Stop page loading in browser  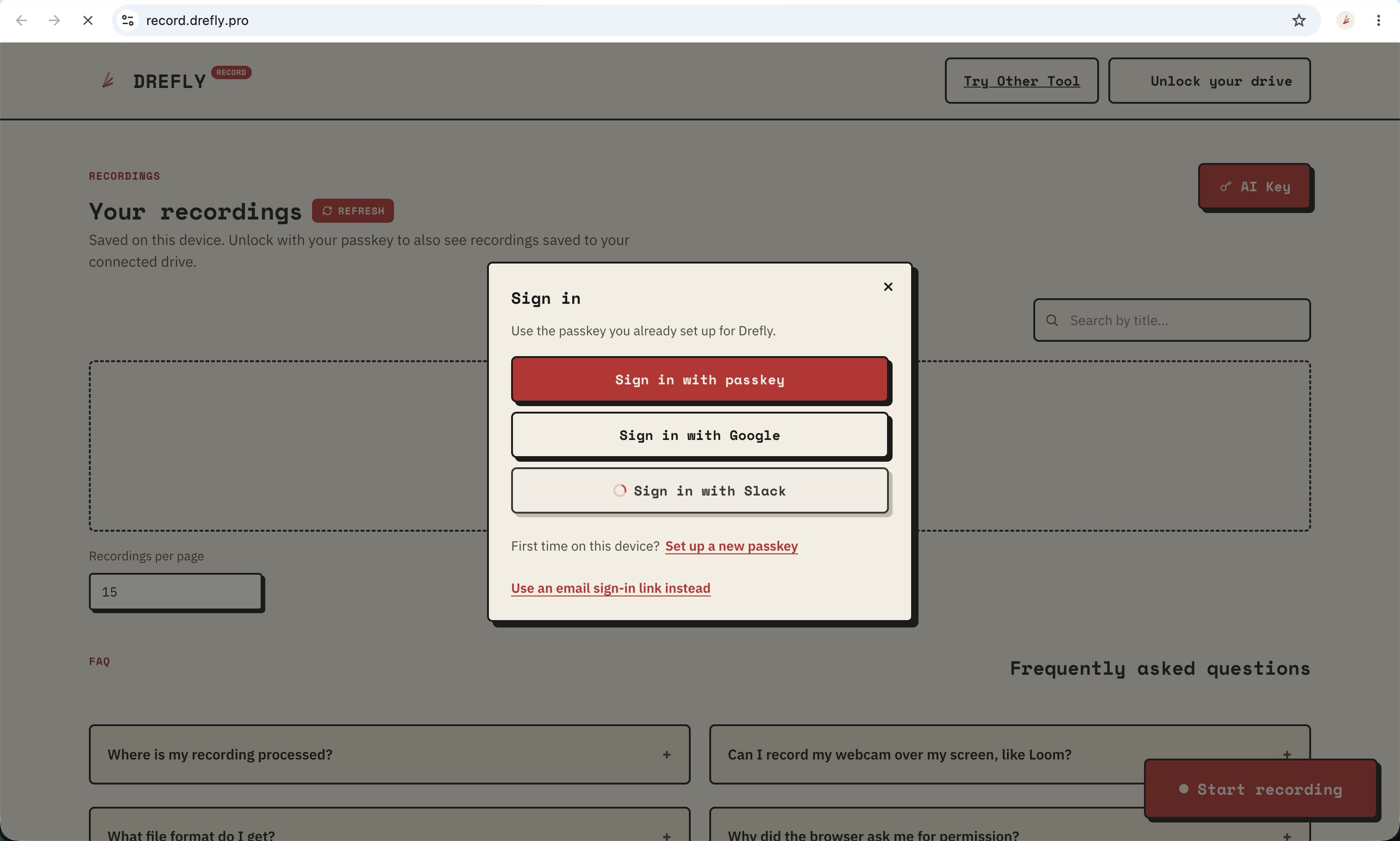88,20
